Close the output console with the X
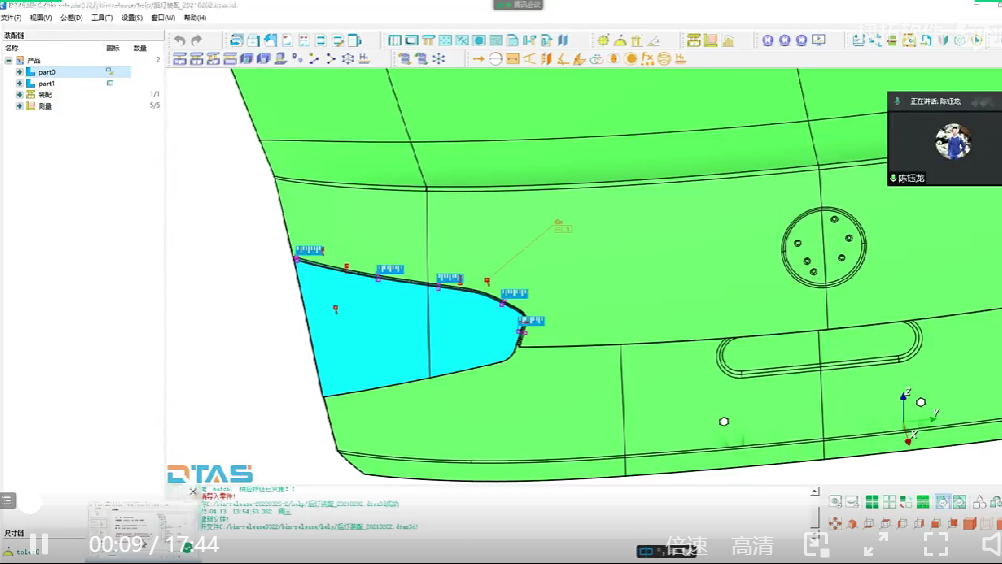Viewport: 1002px width, 564px height. pos(193,491)
